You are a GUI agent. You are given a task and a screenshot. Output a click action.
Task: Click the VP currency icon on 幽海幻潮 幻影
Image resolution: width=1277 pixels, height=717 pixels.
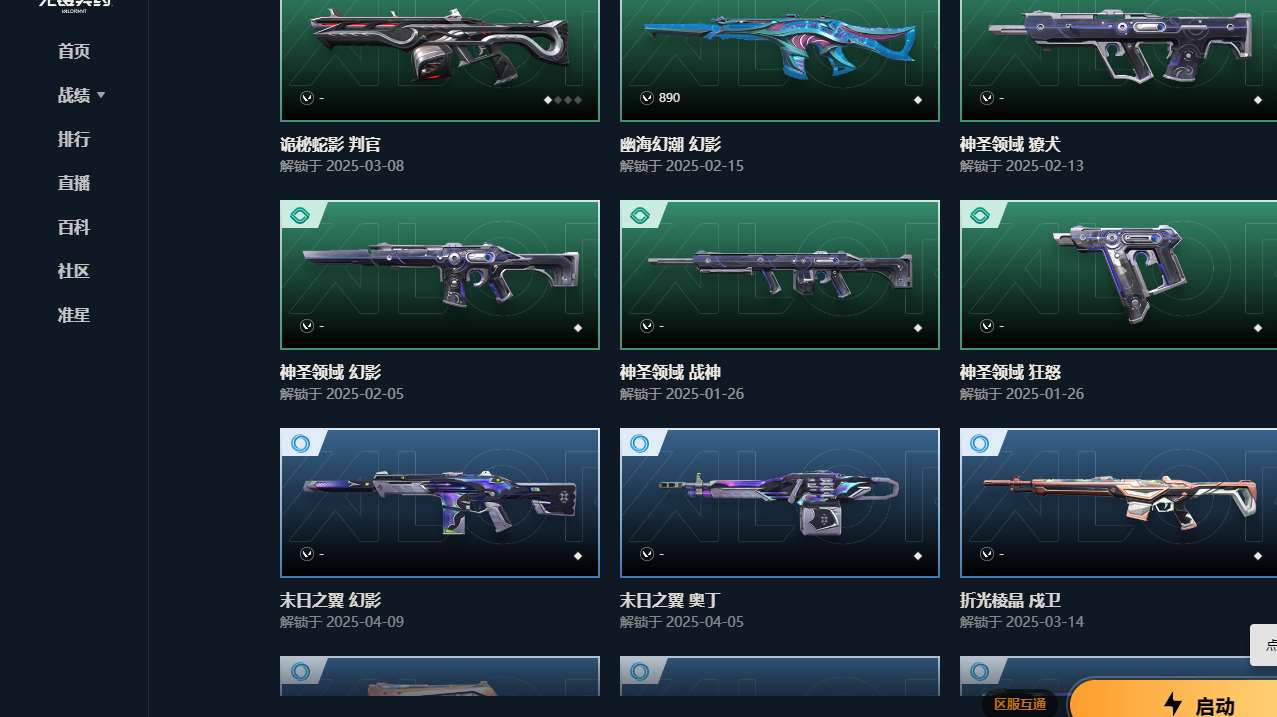pyautogui.click(x=647, y=98)
